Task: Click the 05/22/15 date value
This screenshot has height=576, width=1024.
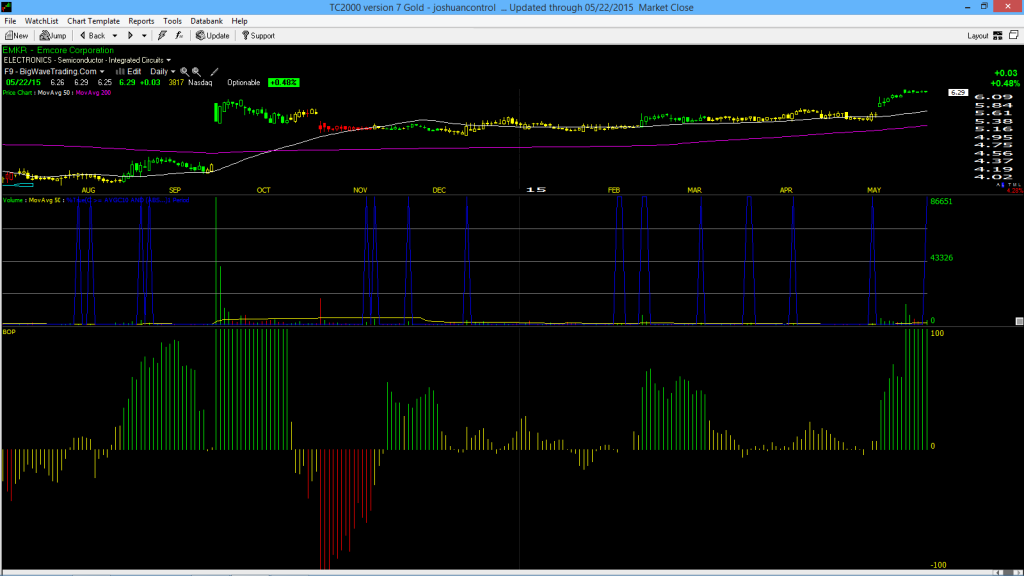Action: coord(24,83)
